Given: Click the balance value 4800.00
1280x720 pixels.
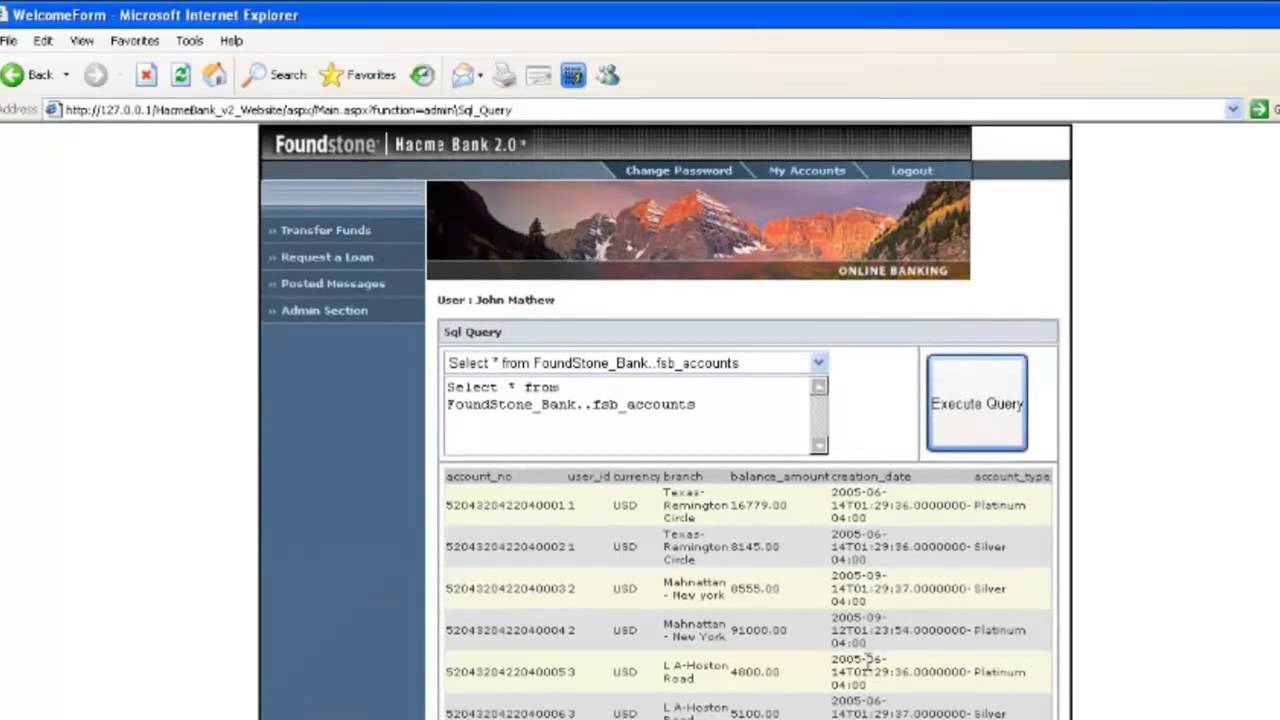Looking at the screenshot, I should point(754,672).
